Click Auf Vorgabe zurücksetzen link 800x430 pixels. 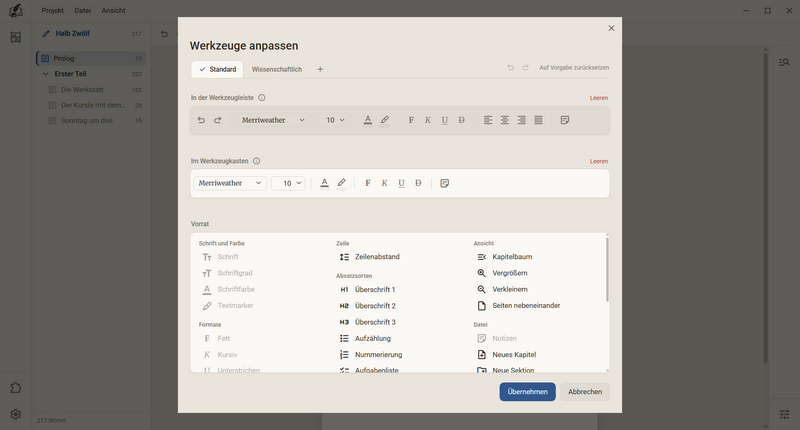pos(574,67)
